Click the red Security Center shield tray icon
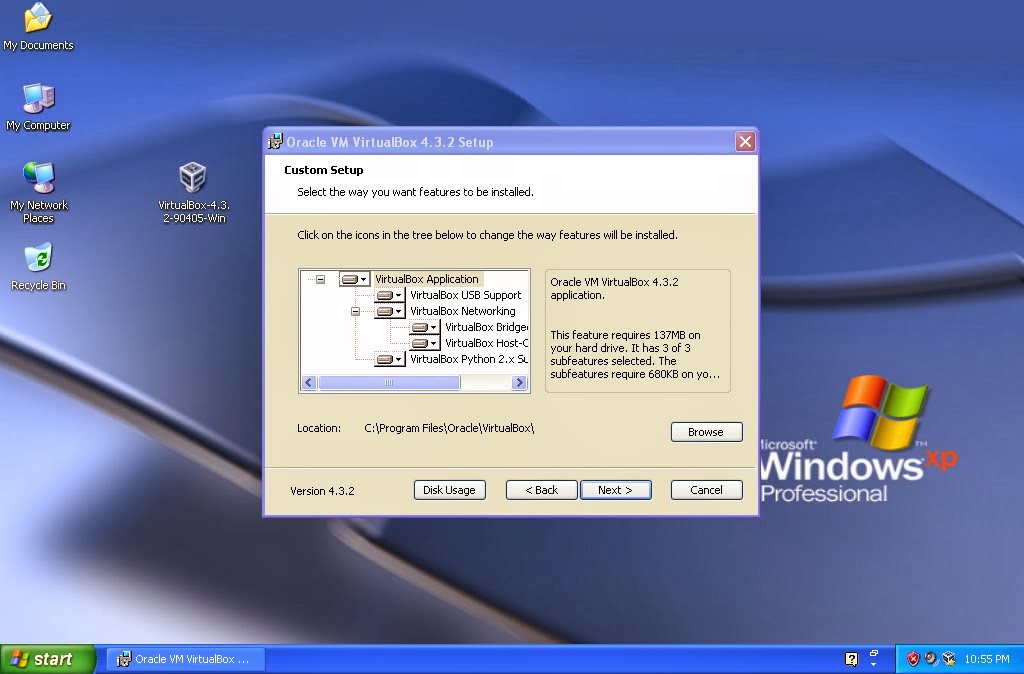 pos(913,659)
